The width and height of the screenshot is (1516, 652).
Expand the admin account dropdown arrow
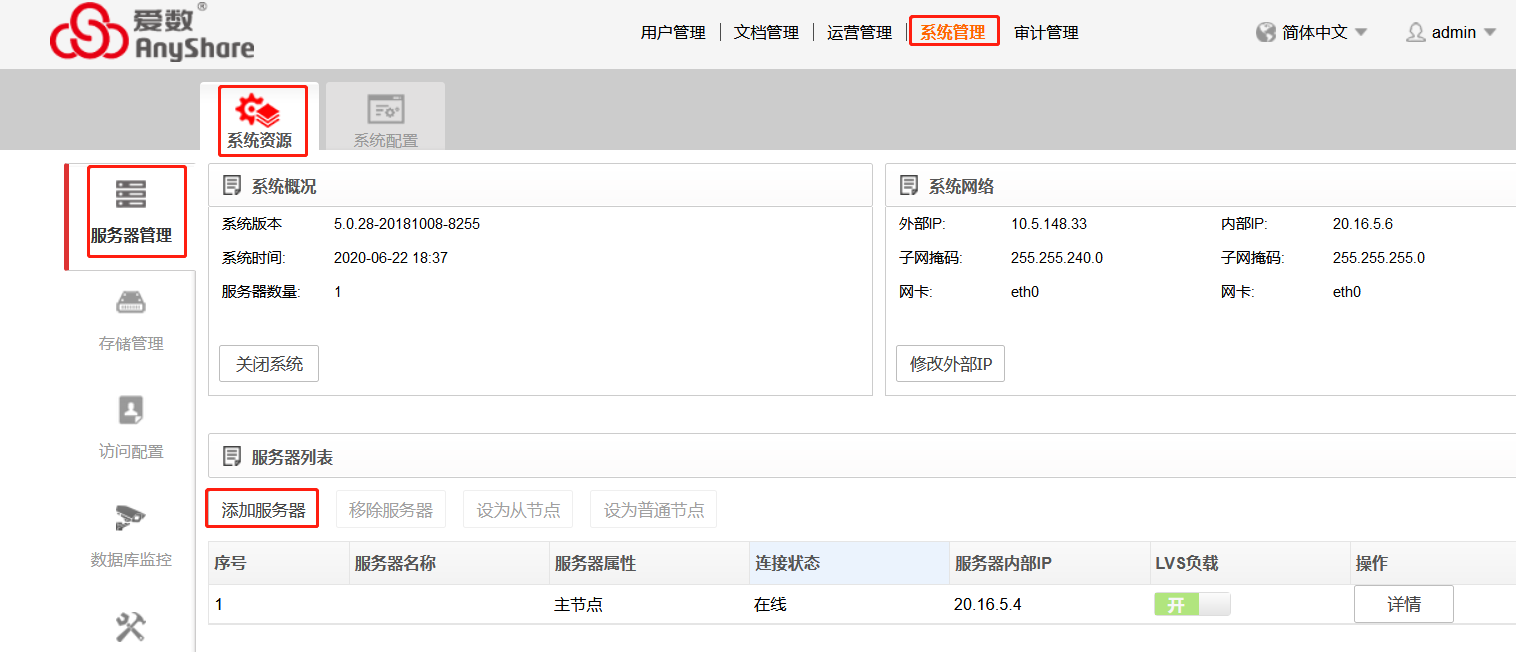click(x=1490, y=32)
